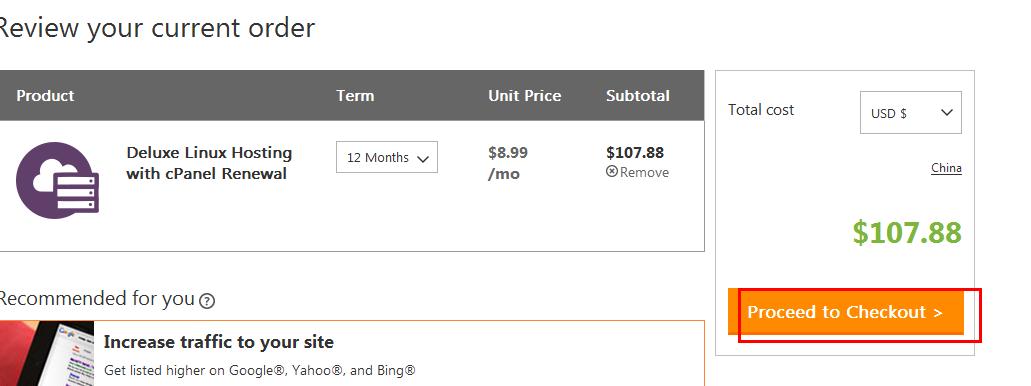Select the Deluxe Linux Hosting product name
Image resolution: width=1031 pixels, height=386 pixels.
(208, 163)
